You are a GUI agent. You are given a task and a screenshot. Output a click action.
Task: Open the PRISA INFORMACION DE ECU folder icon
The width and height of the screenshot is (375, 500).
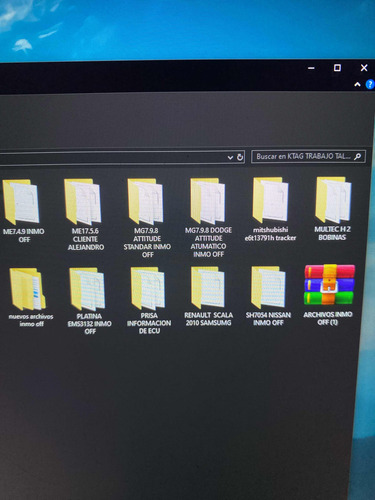[148, 288]
